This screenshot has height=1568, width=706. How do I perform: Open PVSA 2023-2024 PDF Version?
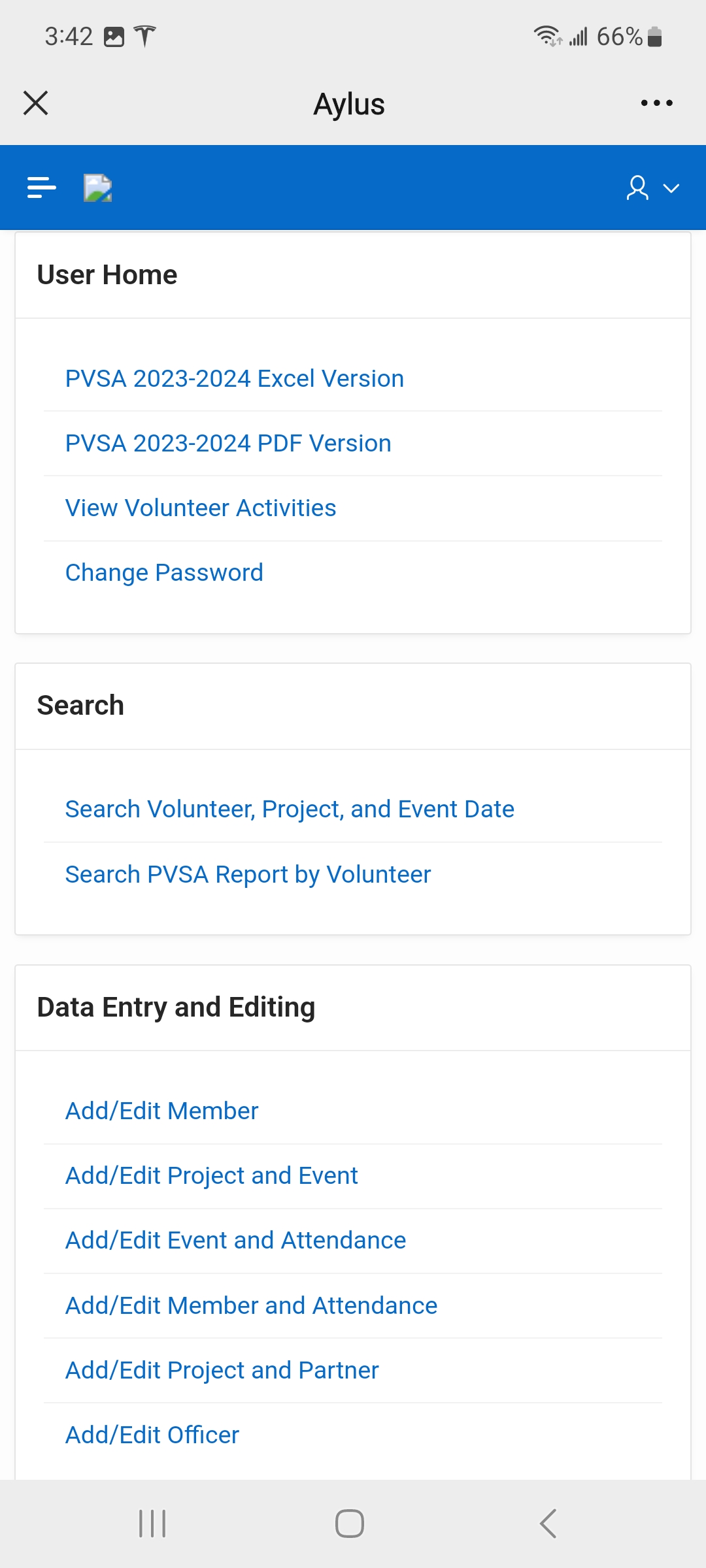pyautogui.click(x=228, y=444)
